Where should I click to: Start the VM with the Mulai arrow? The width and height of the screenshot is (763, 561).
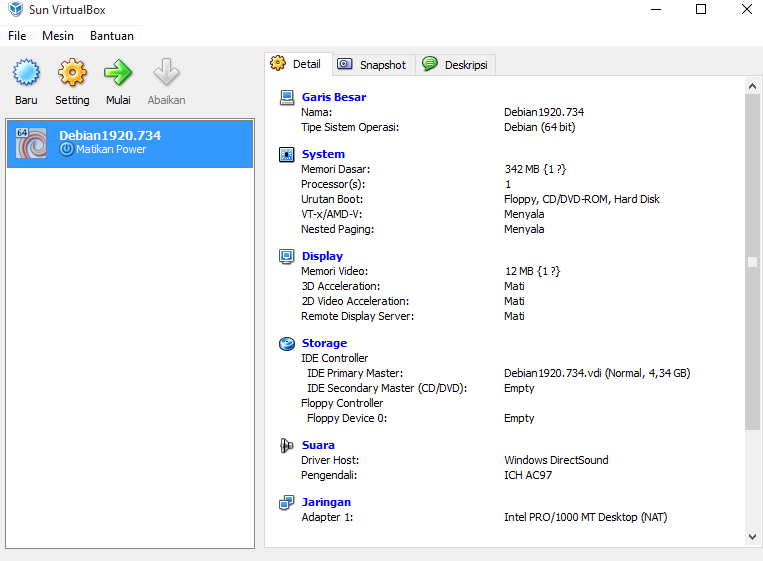click(118, 72)
